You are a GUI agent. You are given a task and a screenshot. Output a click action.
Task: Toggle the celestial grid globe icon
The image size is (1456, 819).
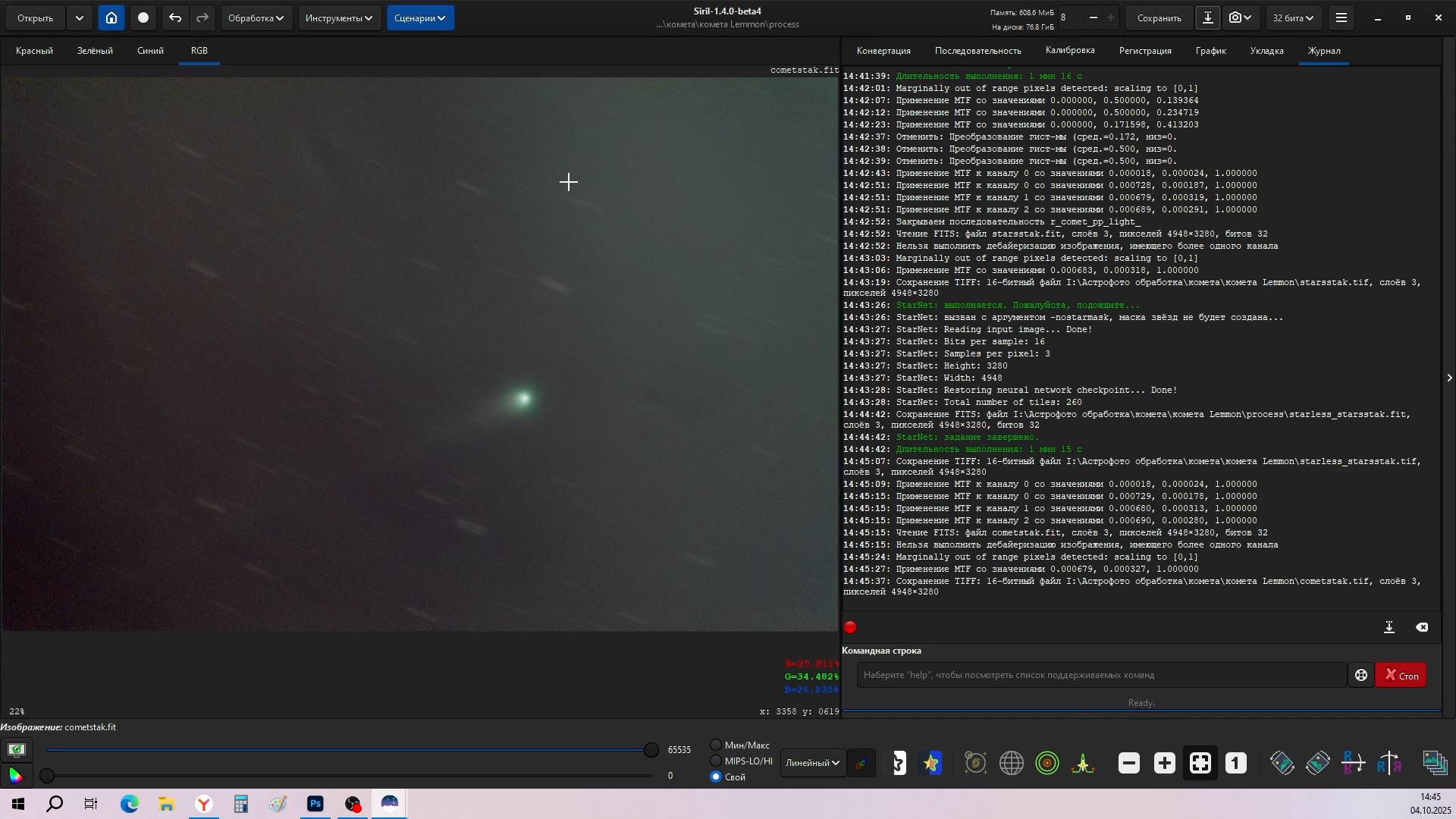pyautogui.click(x=1011, y=763)
